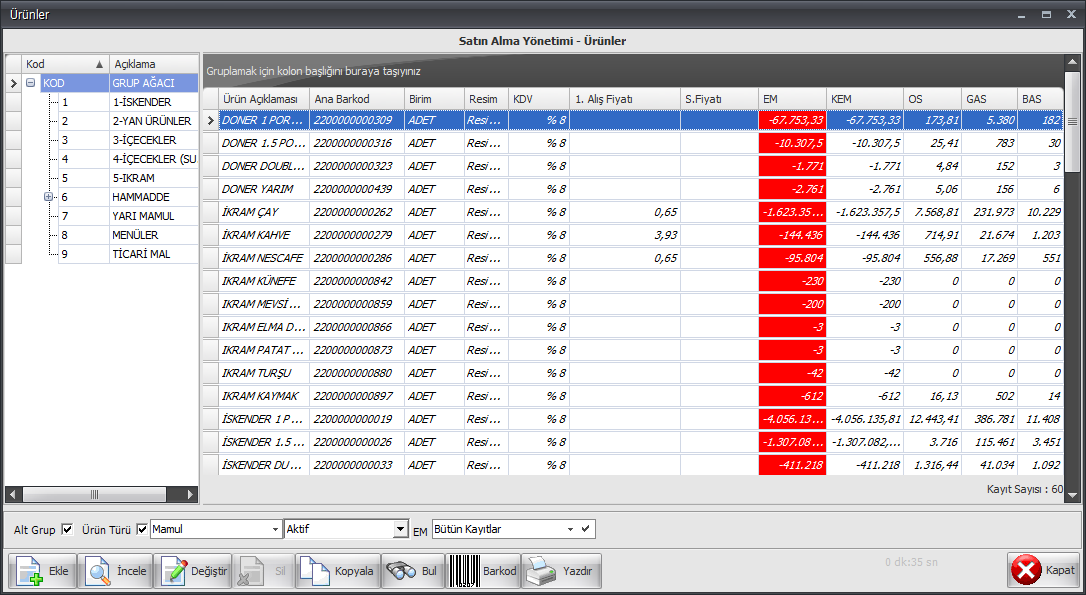Click tree panel scroll left arrow
This screenshot has width=1086, height=595.
tap(12, 495)
